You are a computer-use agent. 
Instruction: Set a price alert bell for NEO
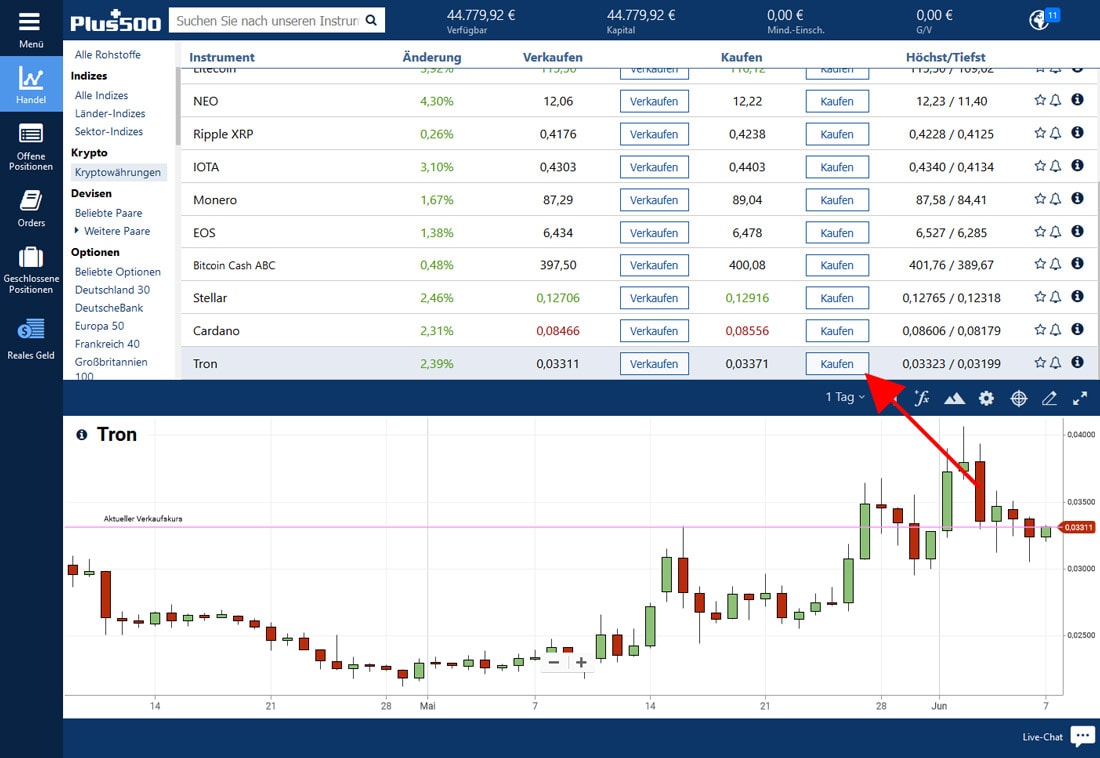pyautogui.click(x=1056, y=100)
